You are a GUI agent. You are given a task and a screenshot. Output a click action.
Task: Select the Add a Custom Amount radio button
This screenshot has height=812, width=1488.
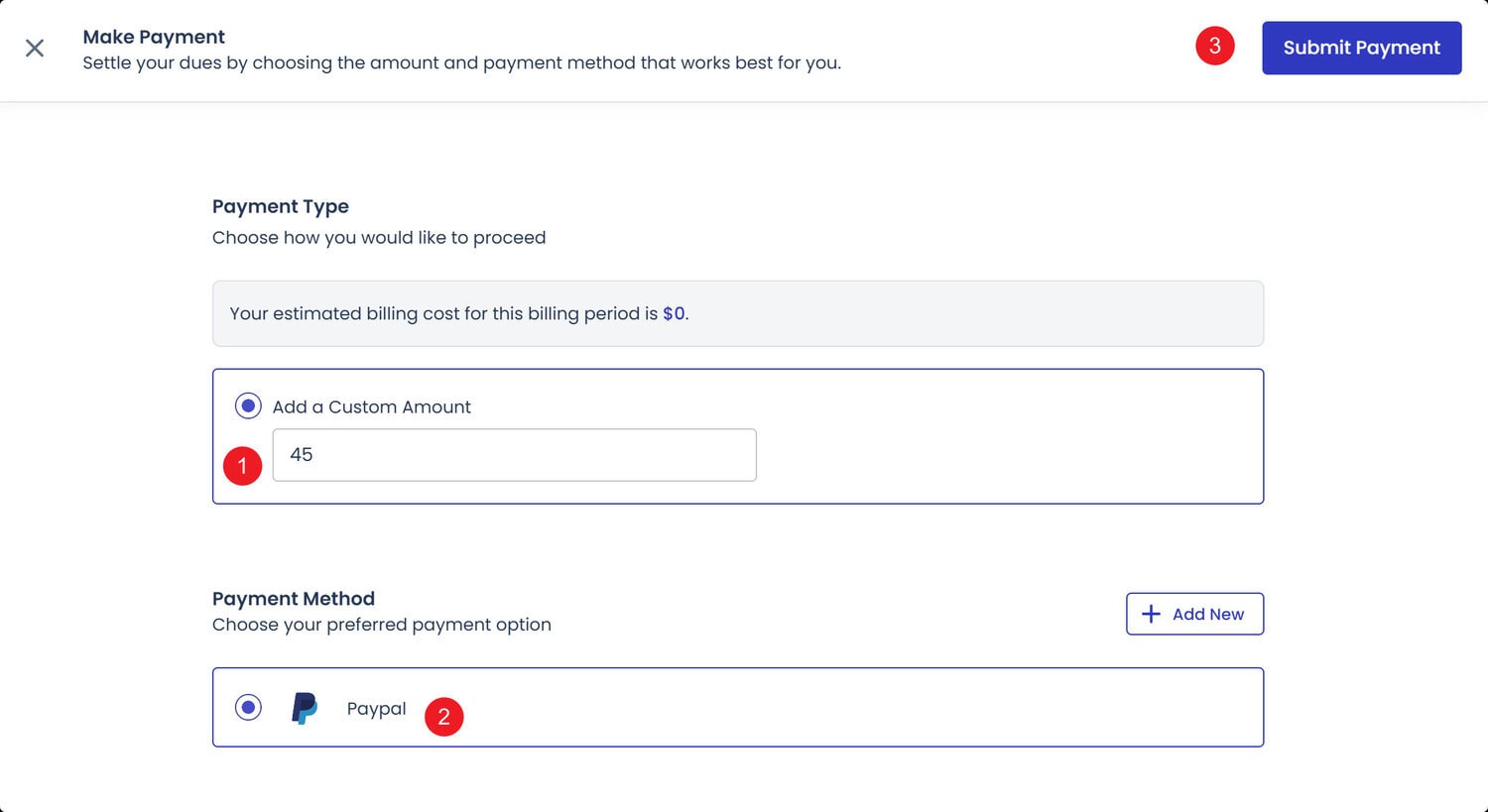point(248,406)
